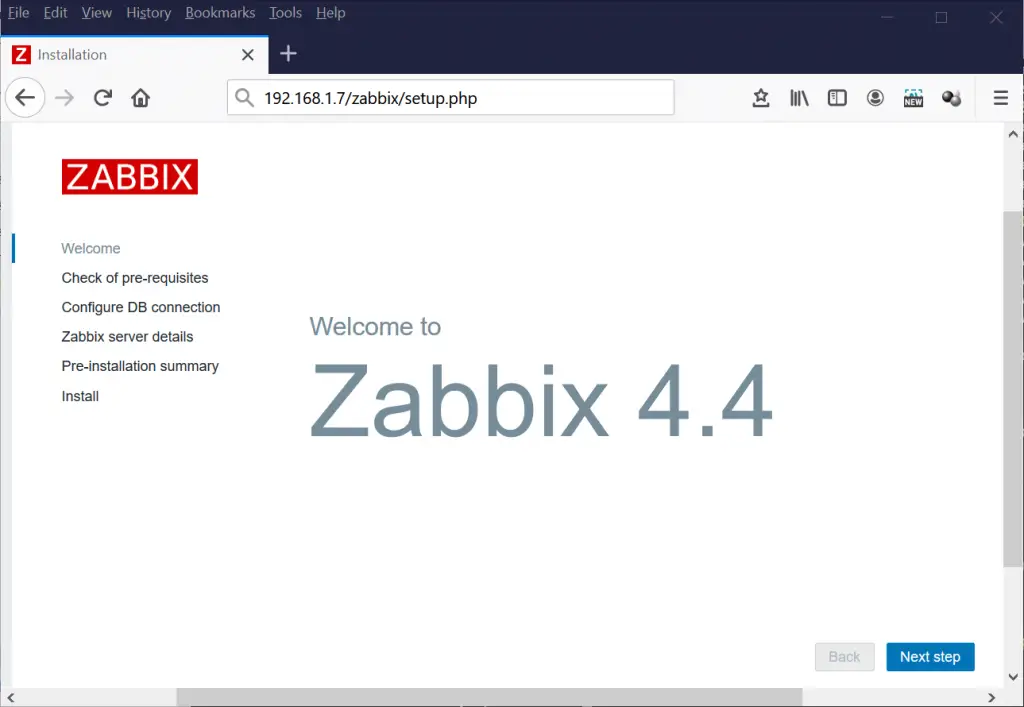Image resolution: width=1024 pixels, height=707 pixels.
Task: Click the search magnifier in address bar
Action: 244,98
